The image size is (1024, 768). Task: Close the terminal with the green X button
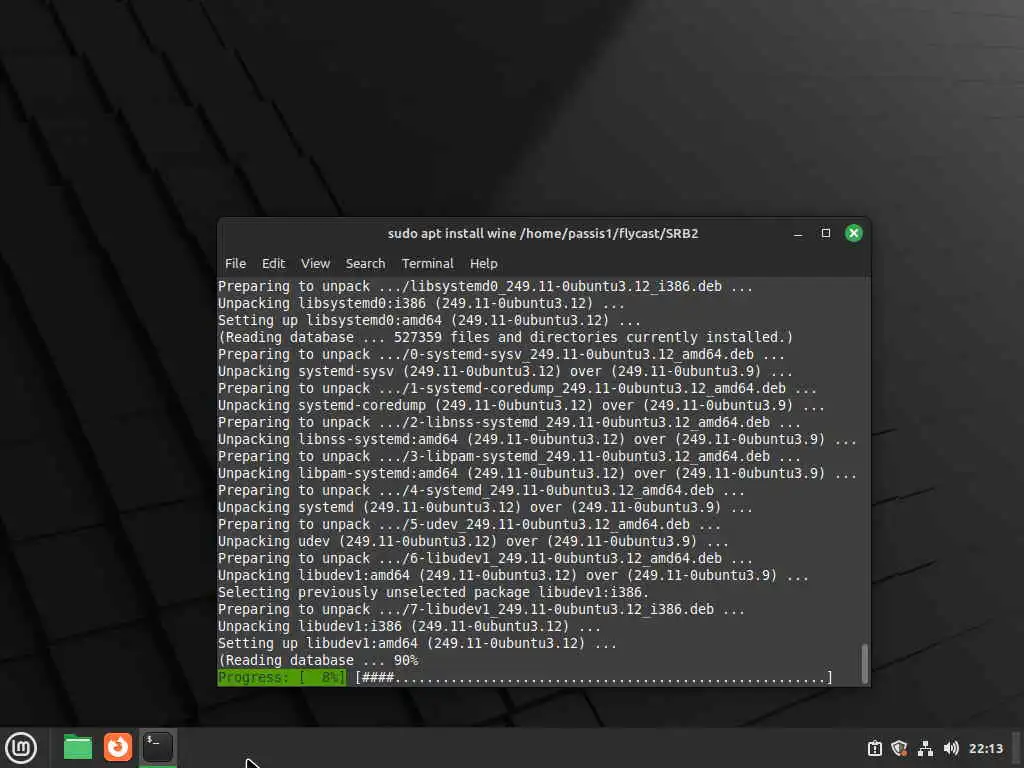(x=853, y=233)
